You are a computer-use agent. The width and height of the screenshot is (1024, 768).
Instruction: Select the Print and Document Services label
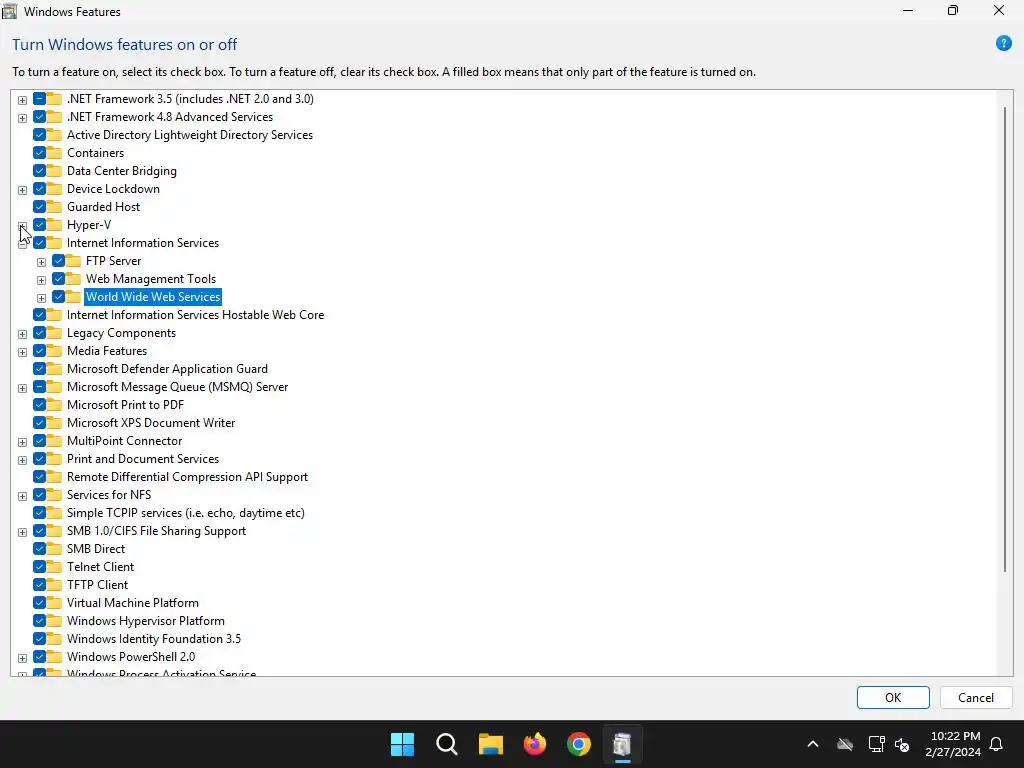point(142,459)
